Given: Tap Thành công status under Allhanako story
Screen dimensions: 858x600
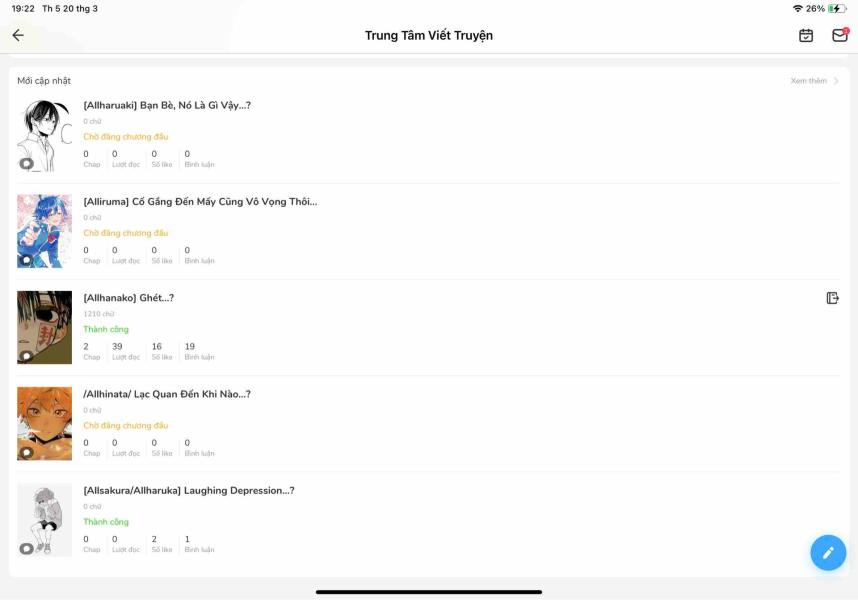Looking at the screenshot, I should (106, 329).
